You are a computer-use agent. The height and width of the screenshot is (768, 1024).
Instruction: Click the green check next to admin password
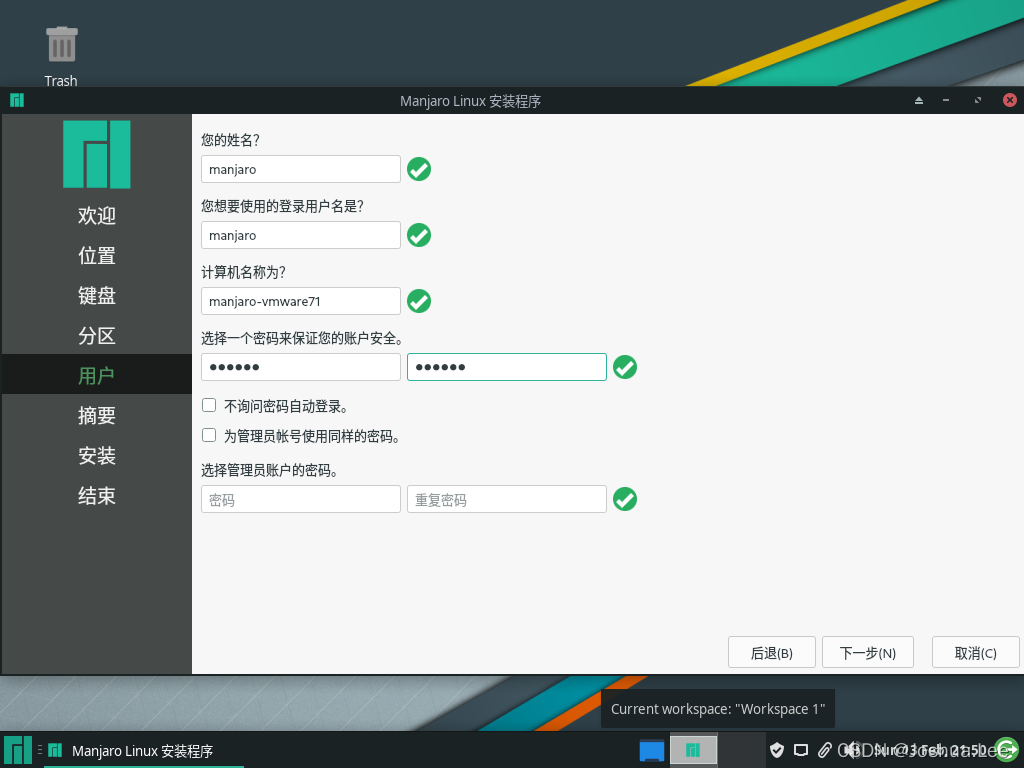(x=625, y=499)
